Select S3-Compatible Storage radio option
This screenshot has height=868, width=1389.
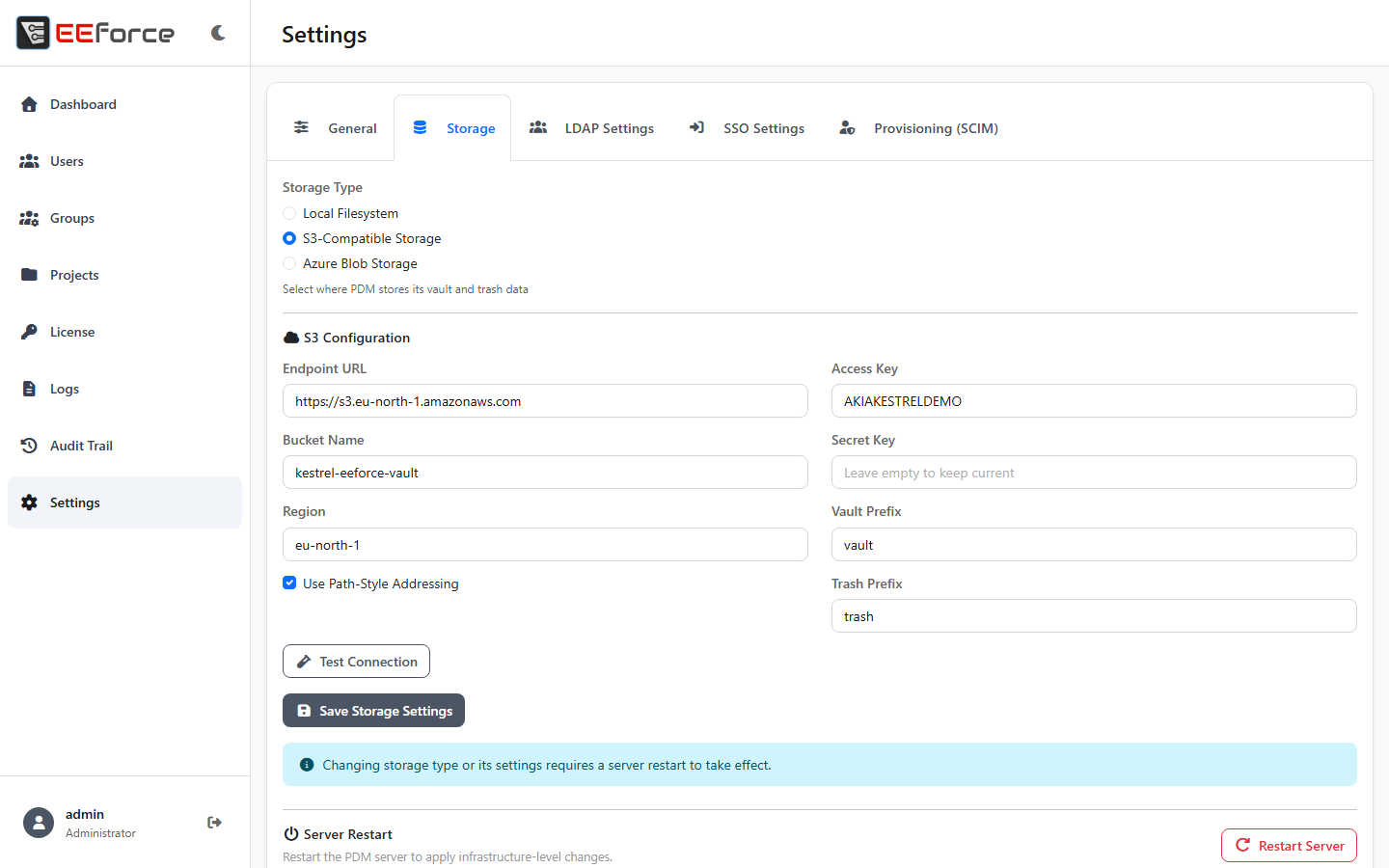(x=289, y=238)
